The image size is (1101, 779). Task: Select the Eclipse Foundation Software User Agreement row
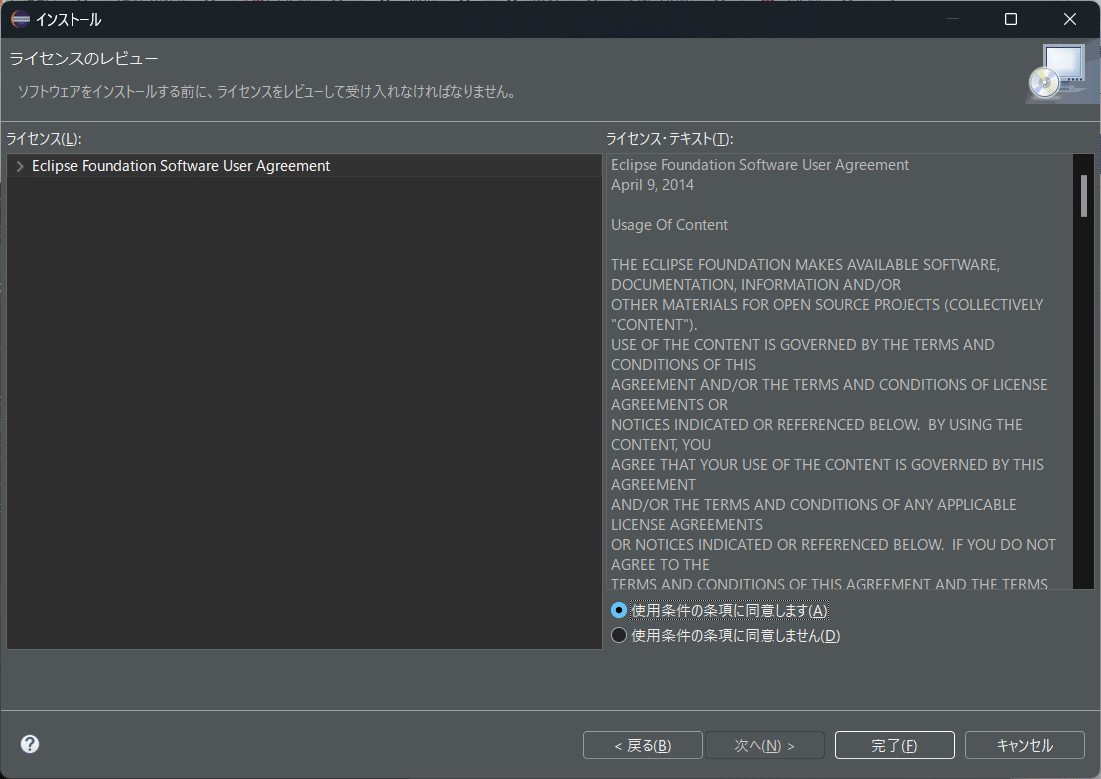click(x=304, y=166)
